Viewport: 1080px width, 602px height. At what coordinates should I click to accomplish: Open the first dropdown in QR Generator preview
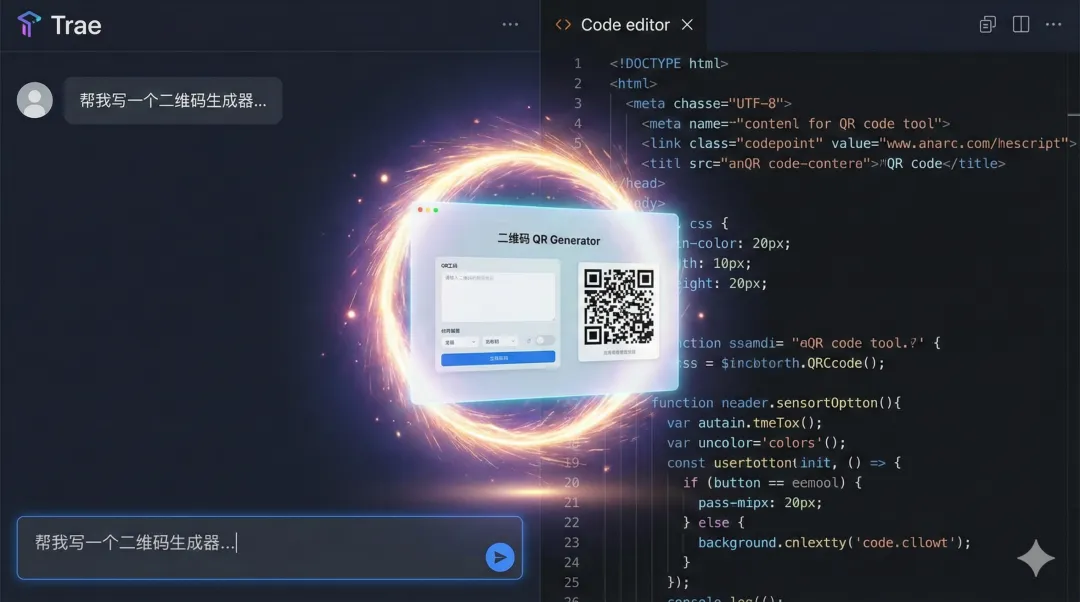point(459,342)
